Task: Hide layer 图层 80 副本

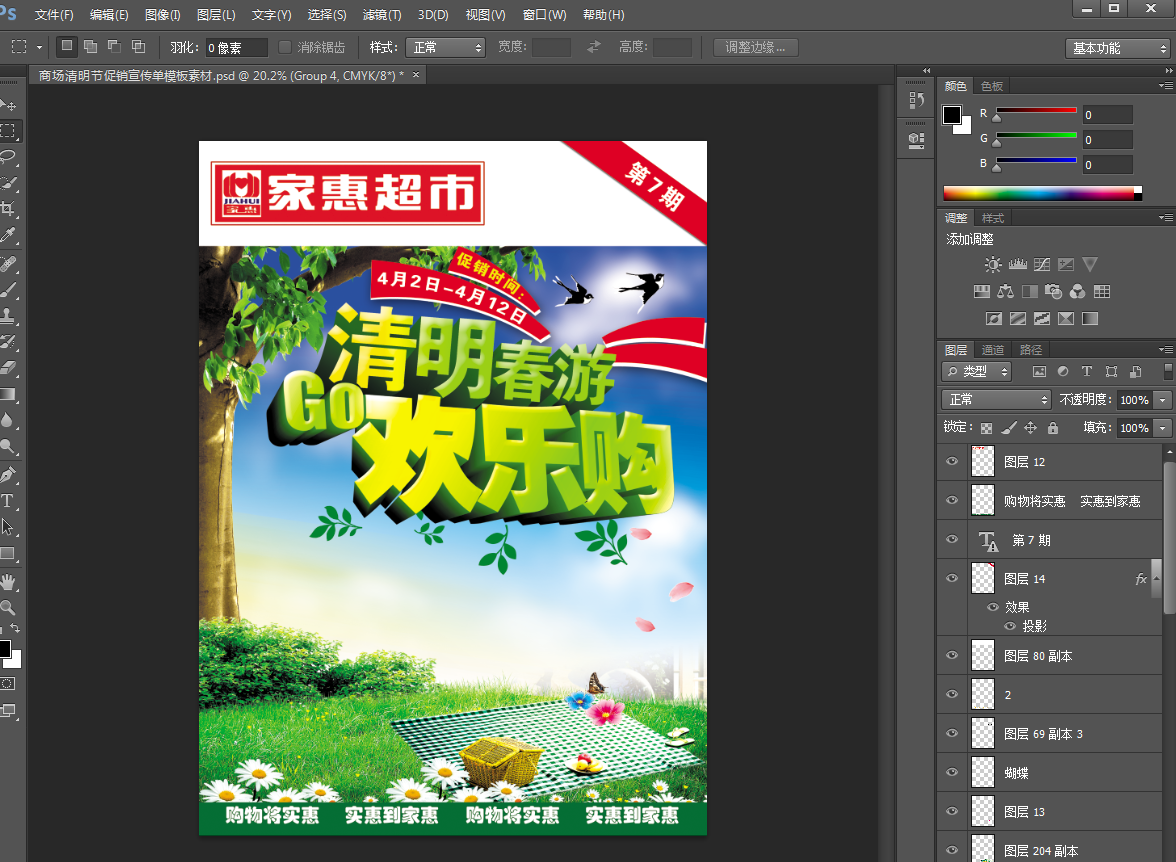Action: [x=952, y=656]
